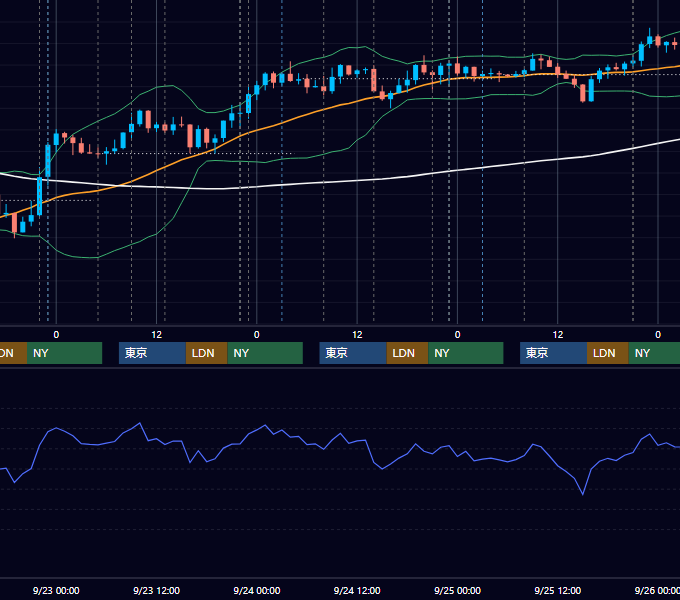Click the 9/25 00:00 date label
This screenshot has width=680, height=600.
coord(458,590)
